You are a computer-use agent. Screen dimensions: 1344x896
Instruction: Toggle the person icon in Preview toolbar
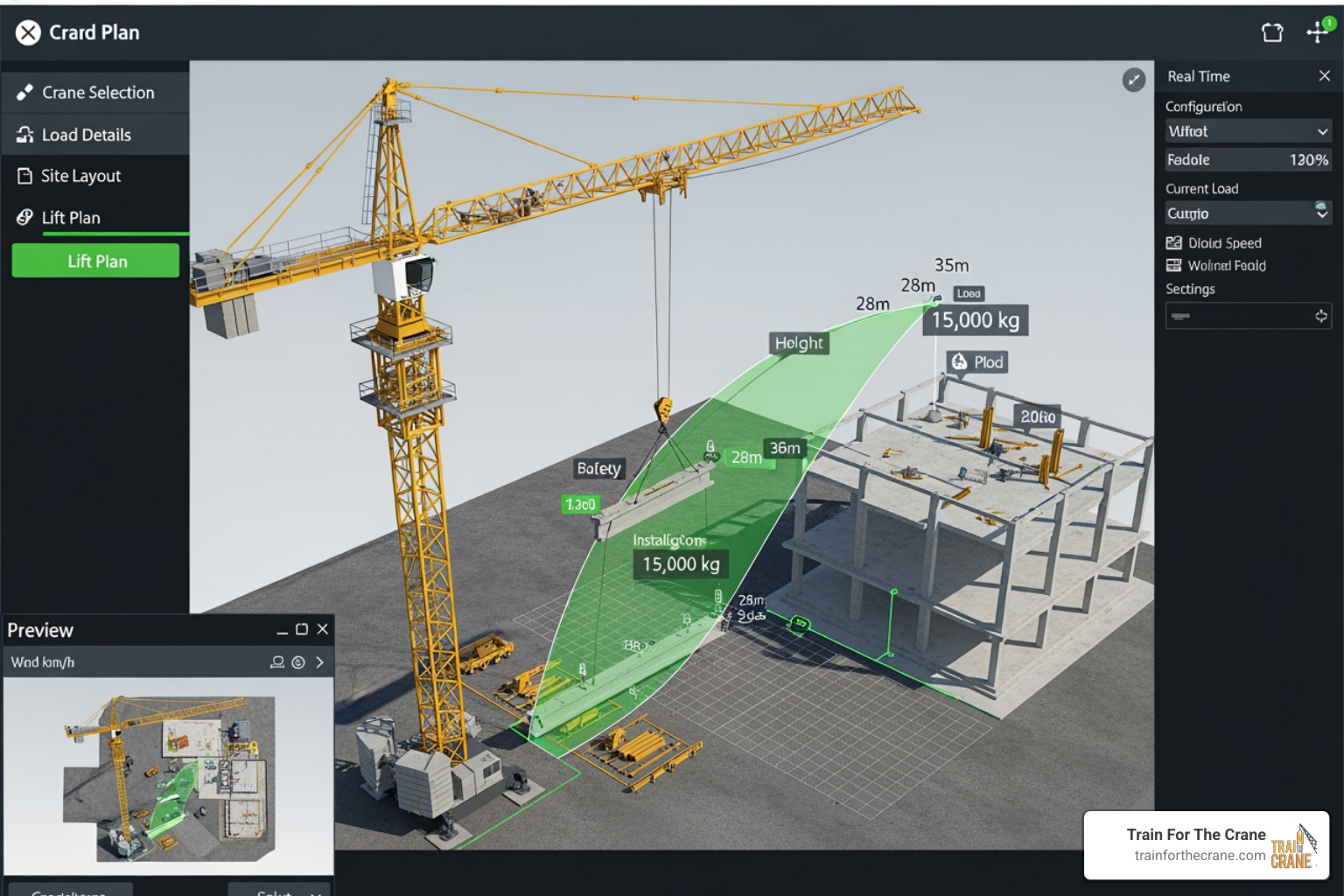pyautogui.click(x=276, y=662)
